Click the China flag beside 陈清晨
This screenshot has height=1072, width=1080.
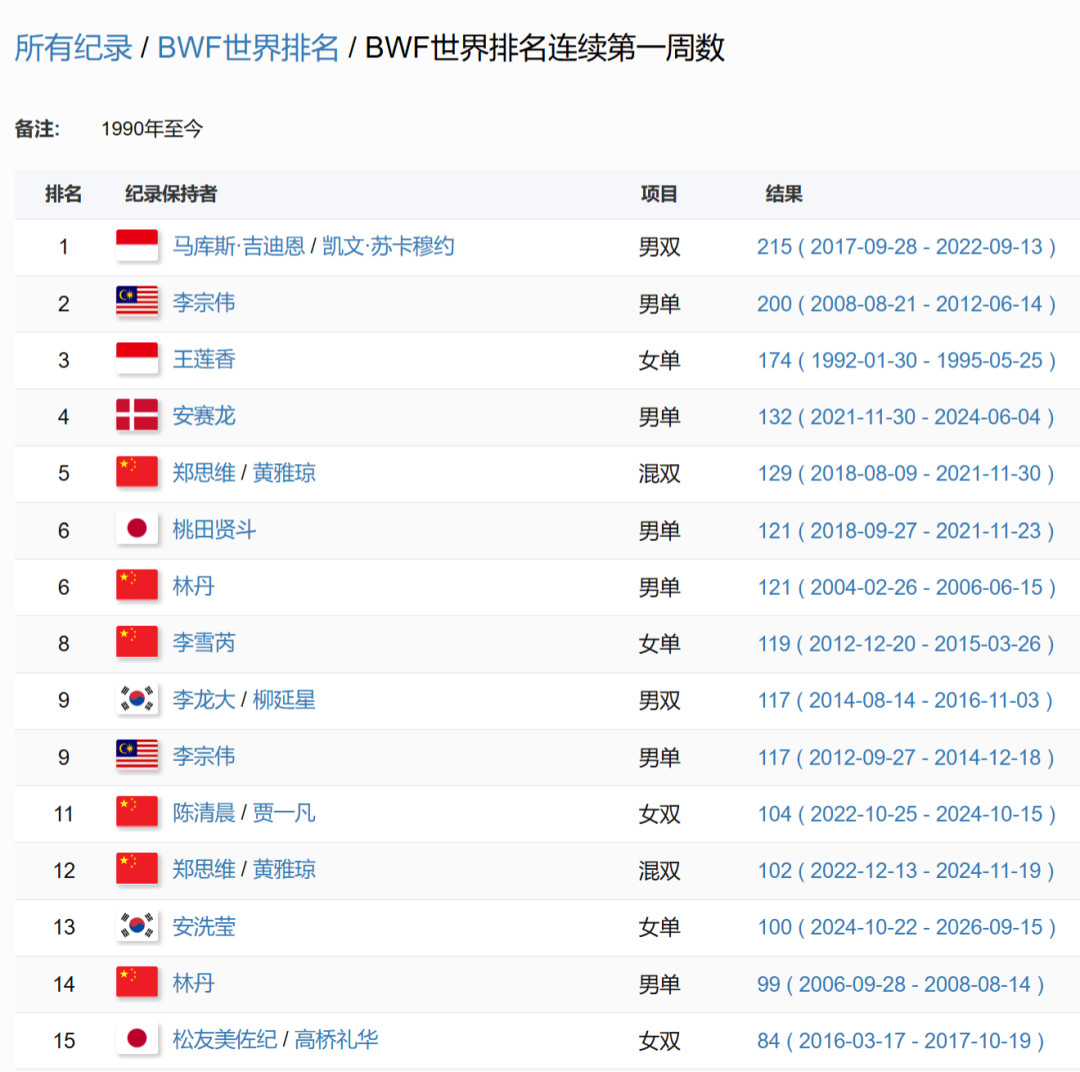[x=137, y=813]
